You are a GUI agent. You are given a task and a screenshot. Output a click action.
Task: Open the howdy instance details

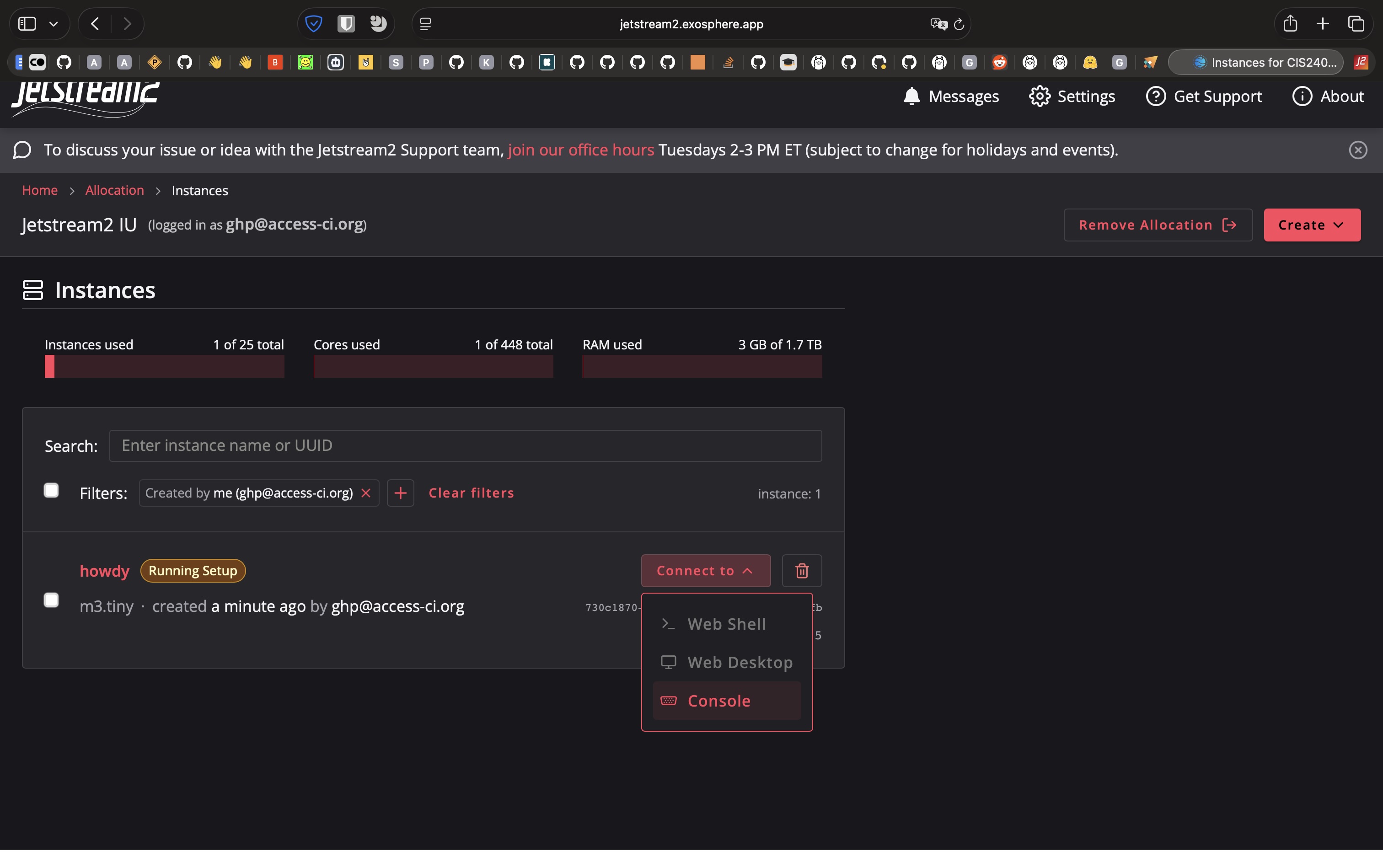[104, 571]
